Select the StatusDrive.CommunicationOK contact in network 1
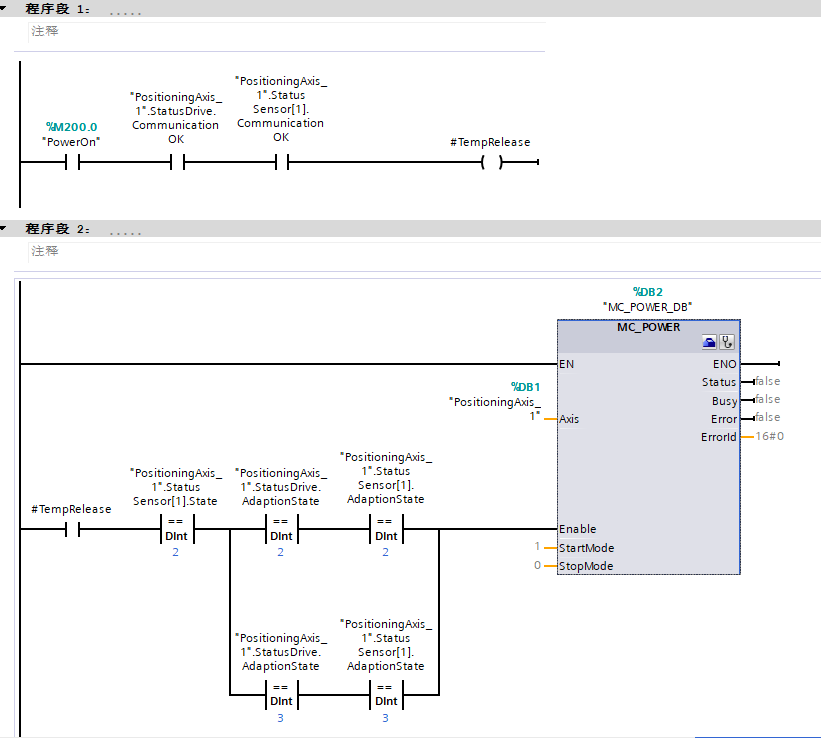 pyautogui.click(x=177, y=163)
